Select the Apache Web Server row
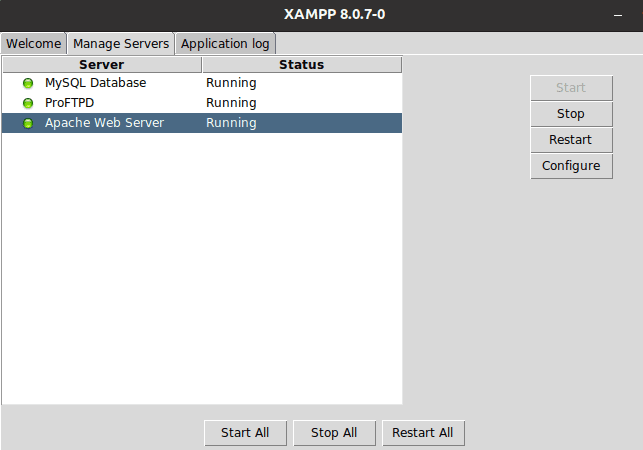Screen dimensions: 643x450 pos(202,123)
